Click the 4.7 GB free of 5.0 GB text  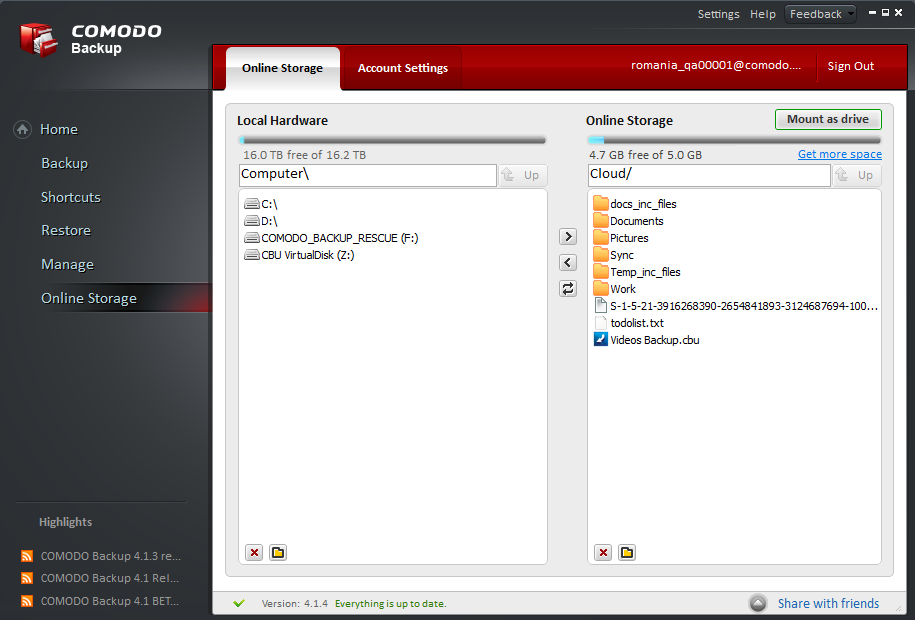pos(645,155)
